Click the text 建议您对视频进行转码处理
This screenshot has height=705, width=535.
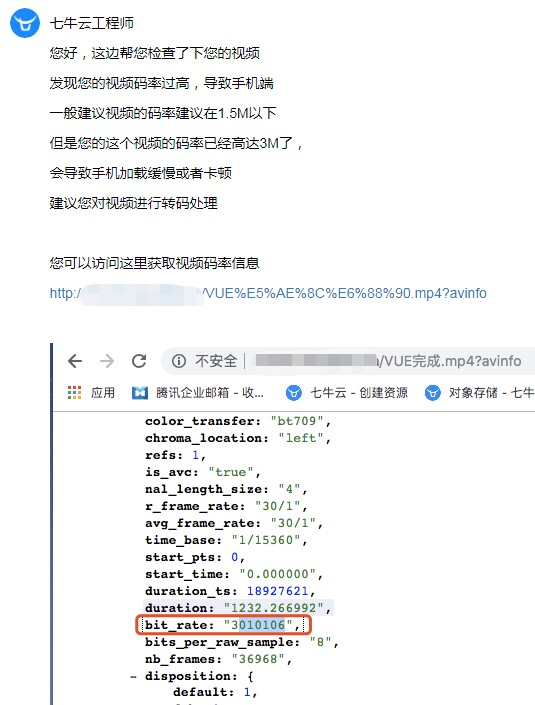[x=134, y=203]
